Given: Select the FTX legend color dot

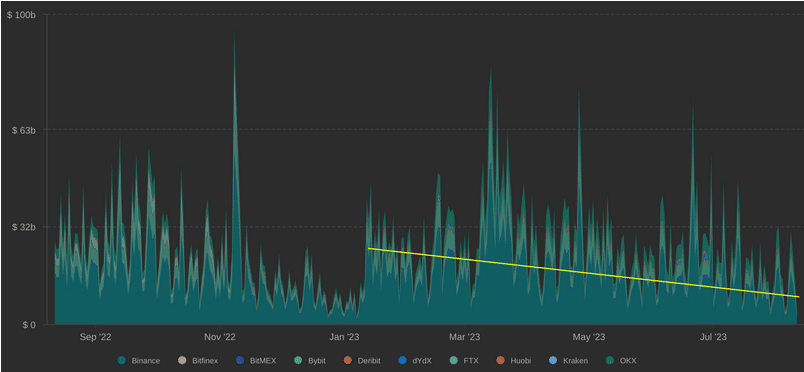Looking at the screenshot, I should (x=453, y=361).
